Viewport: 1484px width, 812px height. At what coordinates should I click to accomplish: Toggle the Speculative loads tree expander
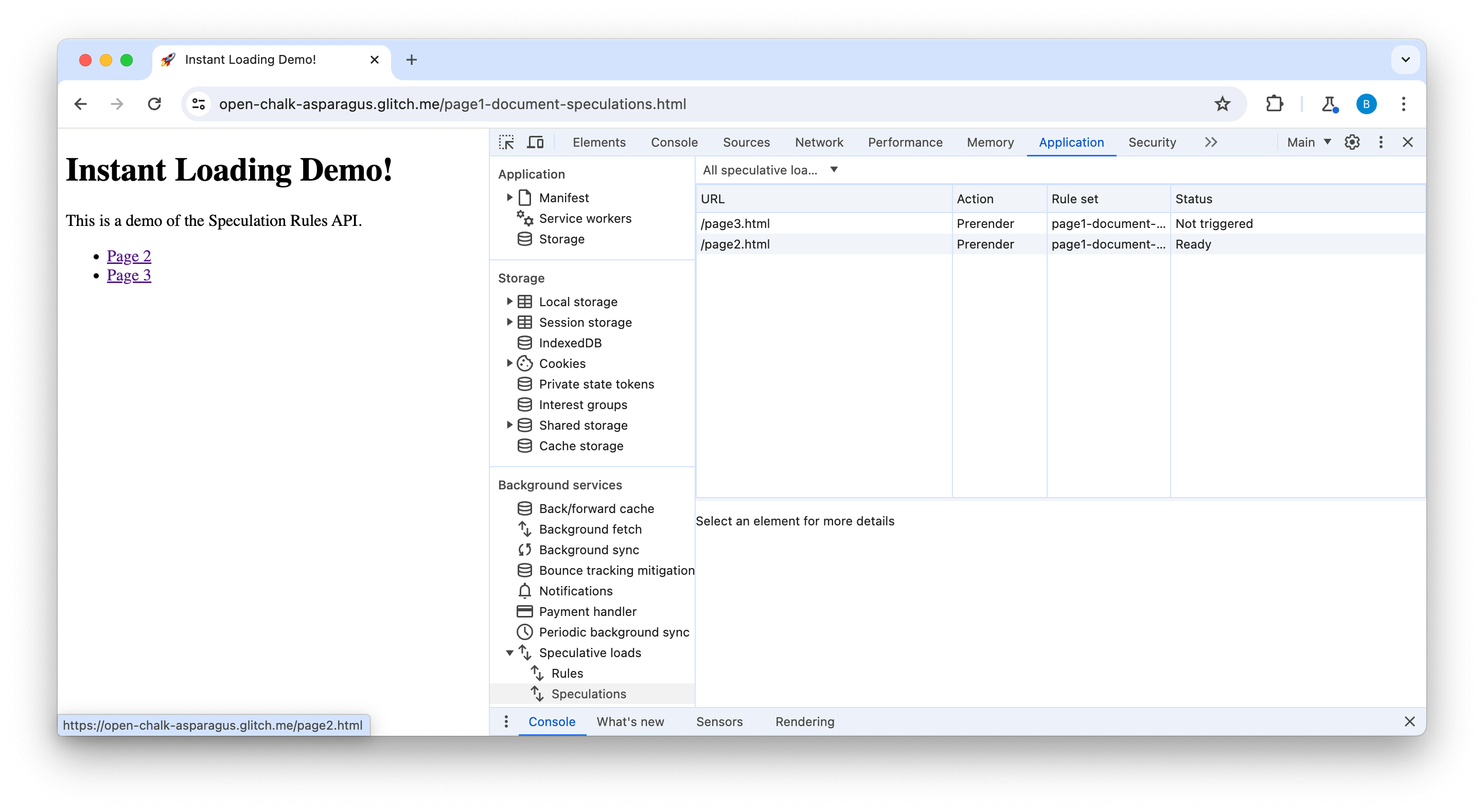click(510, 652)
